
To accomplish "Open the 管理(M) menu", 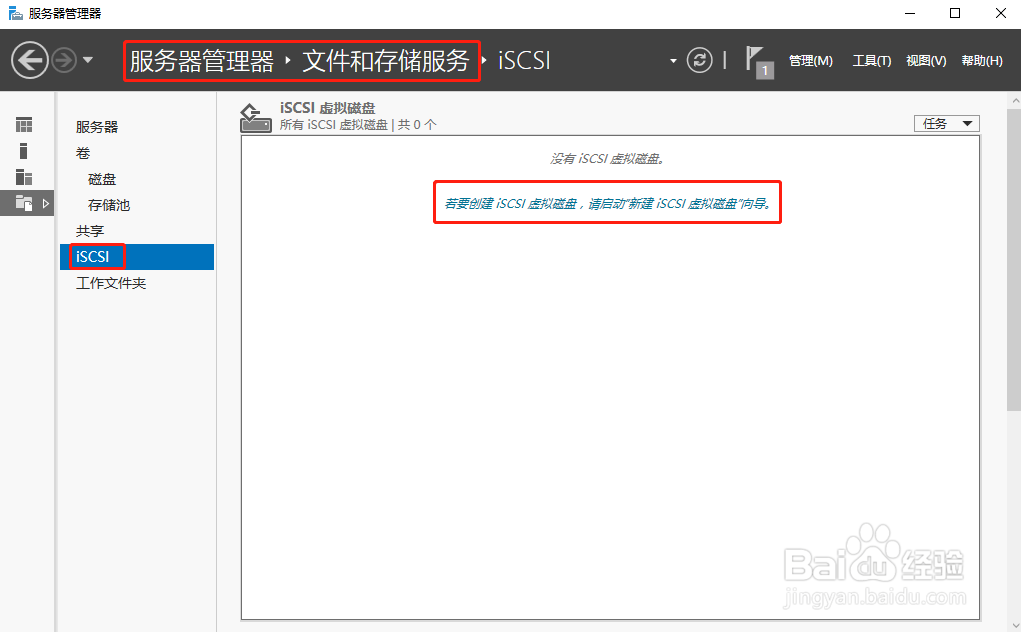I will click(x=810, y=60).
